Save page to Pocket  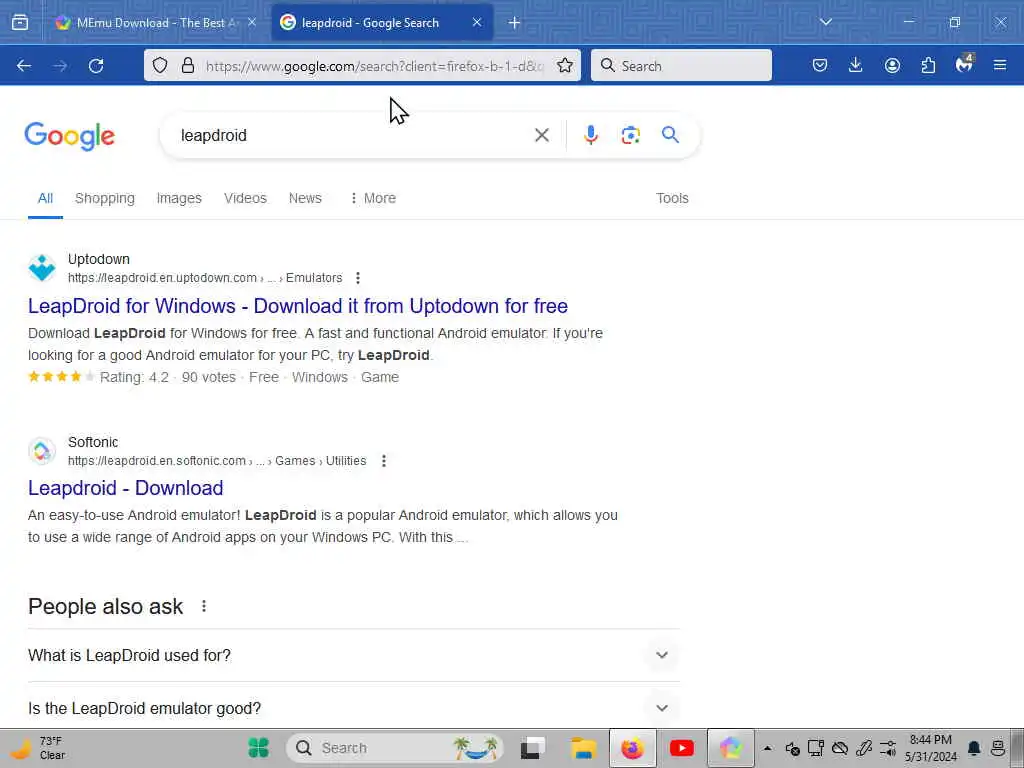[x=820, y=66]
